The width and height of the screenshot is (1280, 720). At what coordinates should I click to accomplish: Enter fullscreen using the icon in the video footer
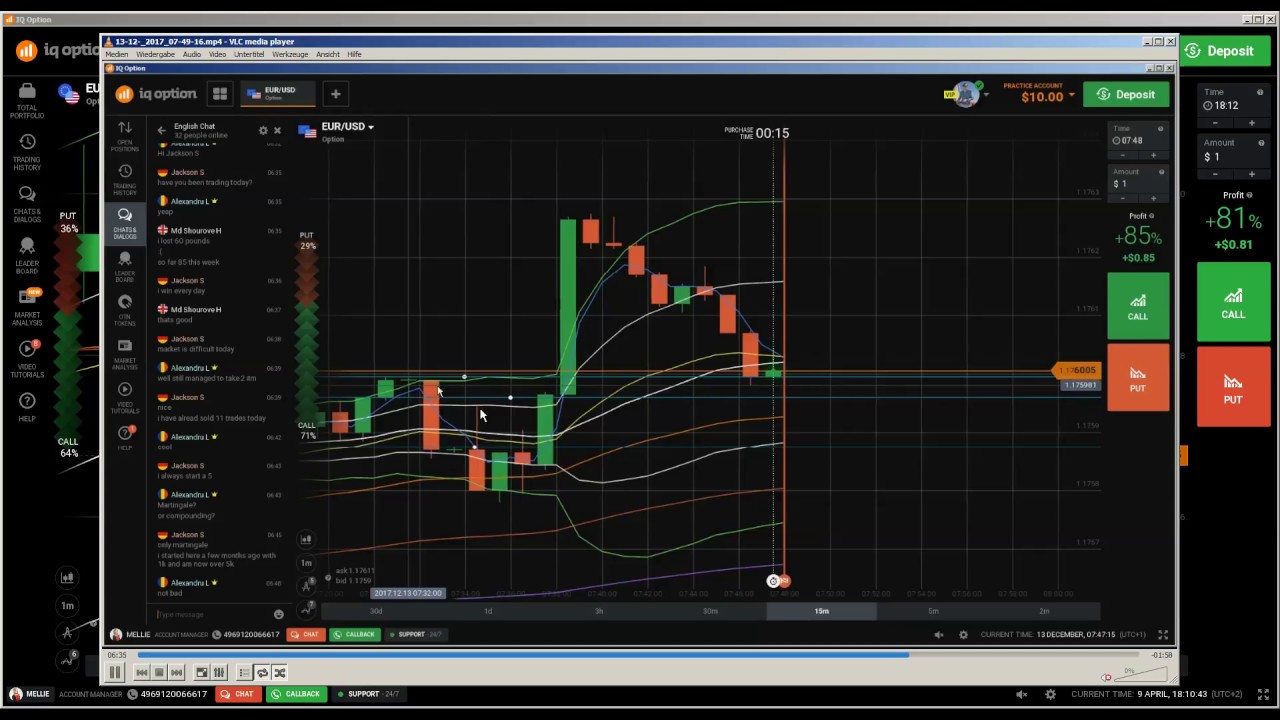click(x=1163, y=634)
